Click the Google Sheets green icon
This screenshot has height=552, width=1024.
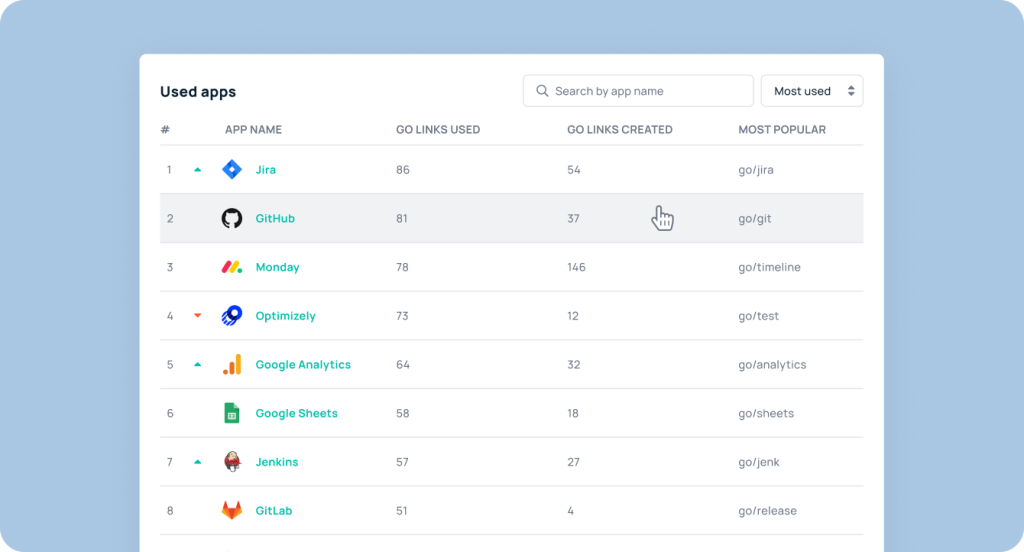click(232, 413)
